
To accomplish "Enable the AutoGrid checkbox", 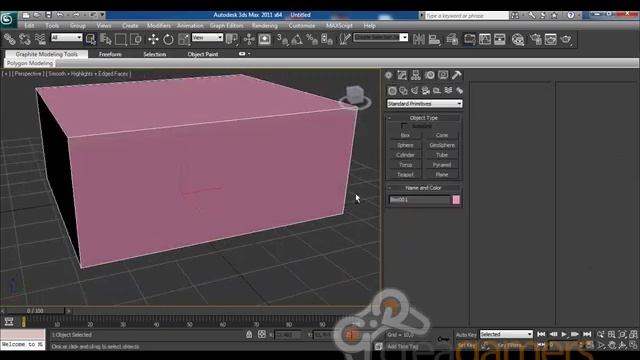I will [x=404, y=126].
